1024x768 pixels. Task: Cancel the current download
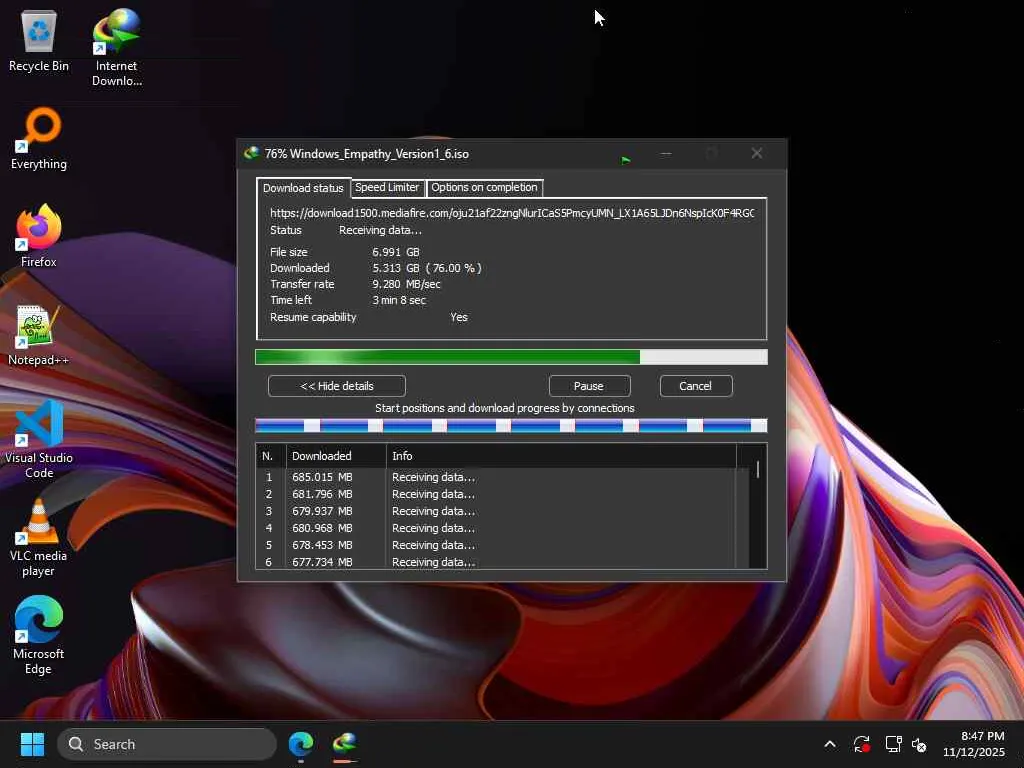[x=695, y=386]
